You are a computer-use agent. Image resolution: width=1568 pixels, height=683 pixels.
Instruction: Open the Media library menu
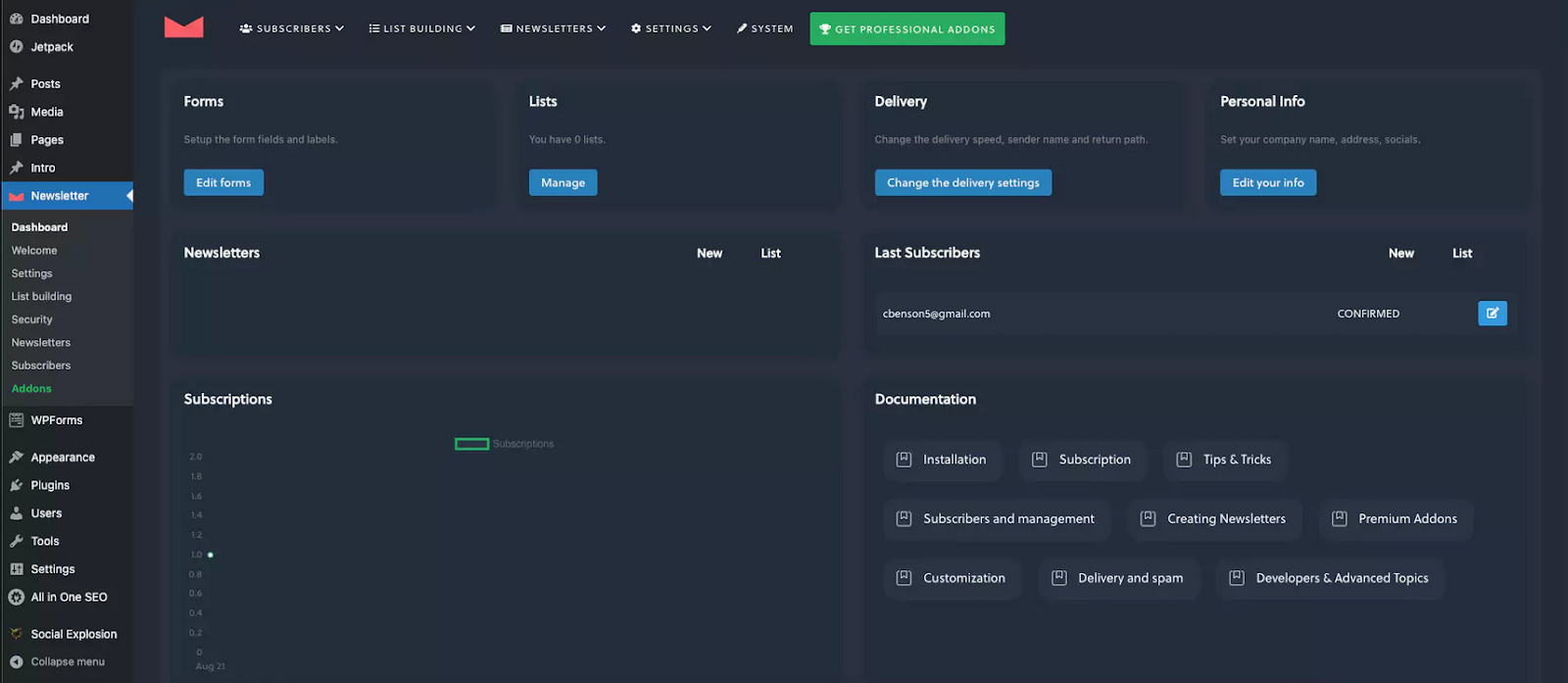[47, 112]
